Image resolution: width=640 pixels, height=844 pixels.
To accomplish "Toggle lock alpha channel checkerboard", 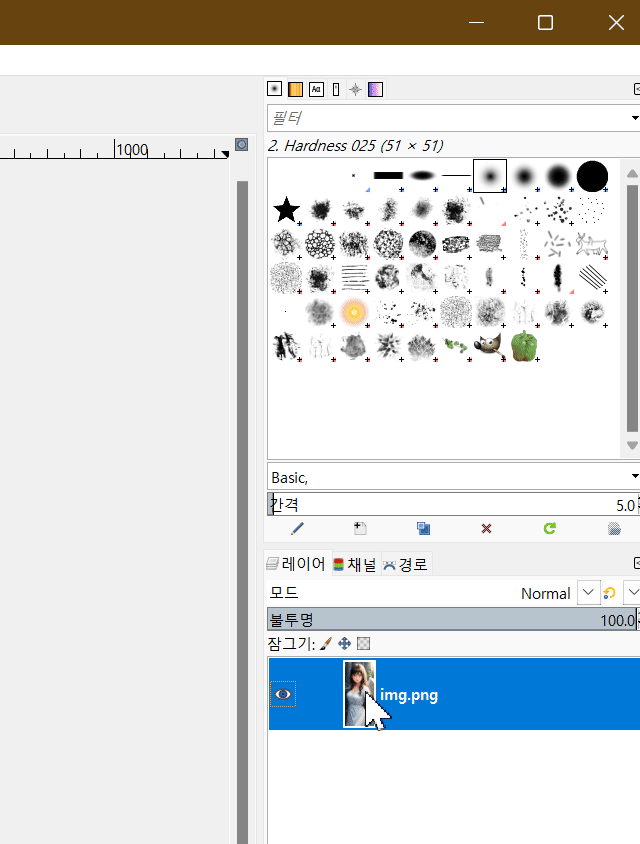I will (364, 644).
